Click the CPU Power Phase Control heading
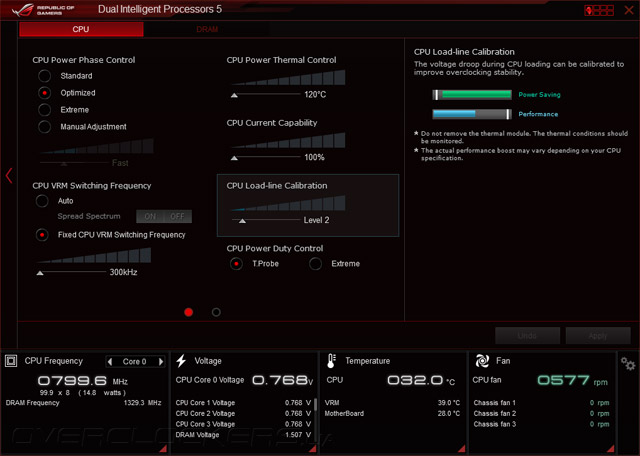Viewport: 640px width, 456px height. (x=84, y=60)
